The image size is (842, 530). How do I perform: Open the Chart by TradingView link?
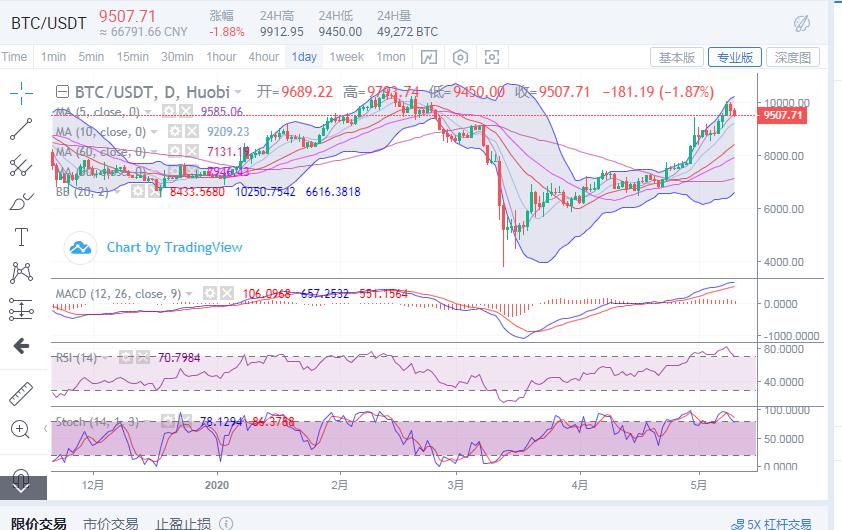[x=174, y=247]
